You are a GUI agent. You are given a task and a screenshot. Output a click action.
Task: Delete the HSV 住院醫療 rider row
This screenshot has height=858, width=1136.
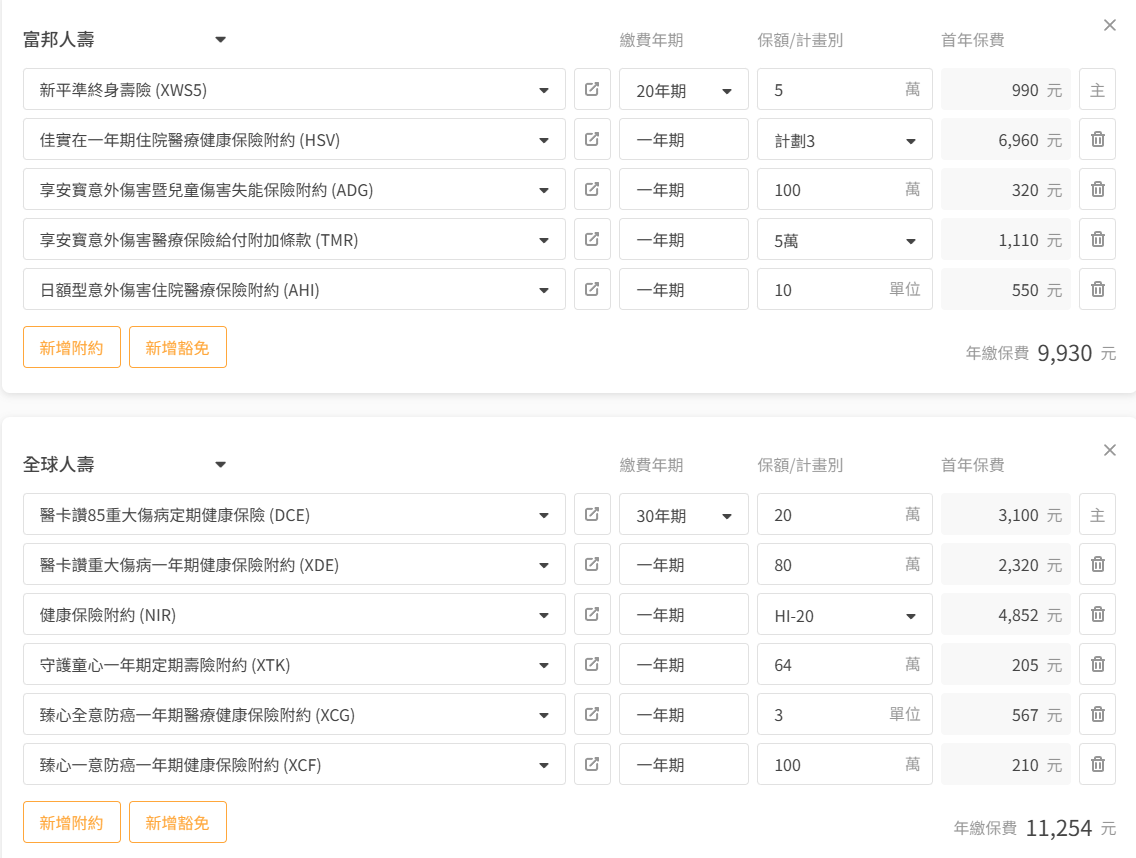(1097, 140)
